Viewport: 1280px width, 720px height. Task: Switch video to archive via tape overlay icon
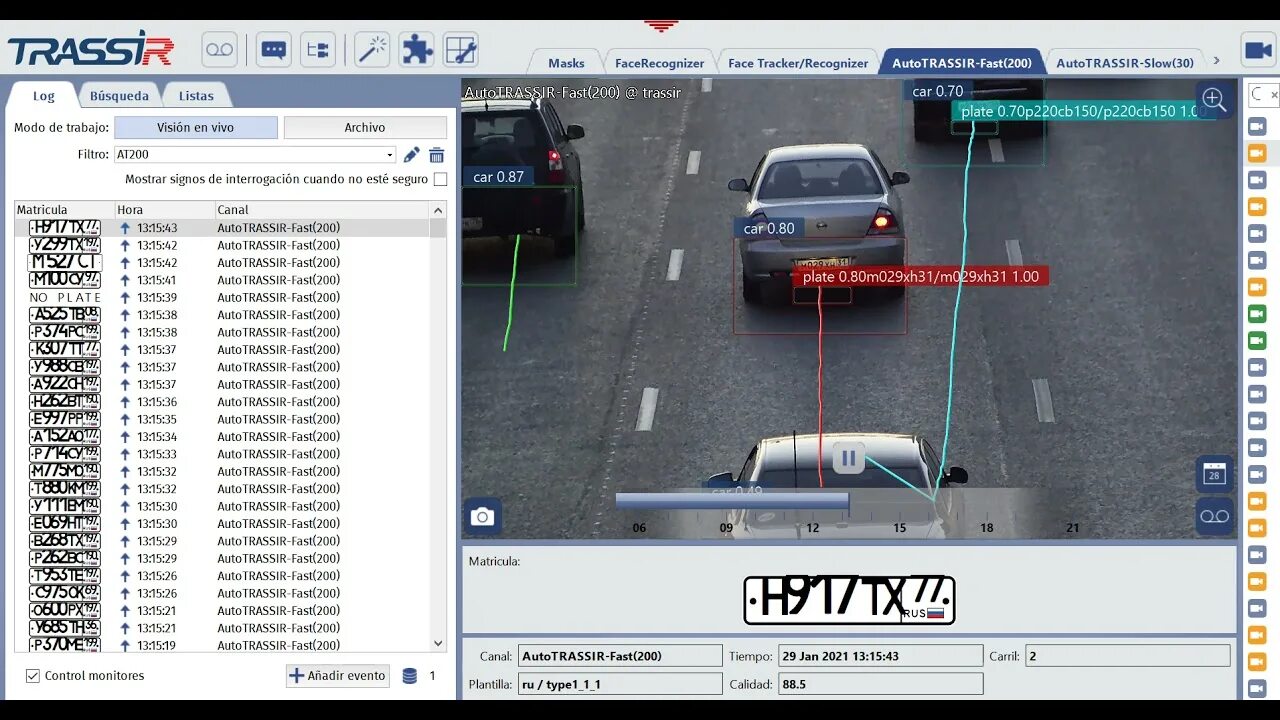point(1214,516)
